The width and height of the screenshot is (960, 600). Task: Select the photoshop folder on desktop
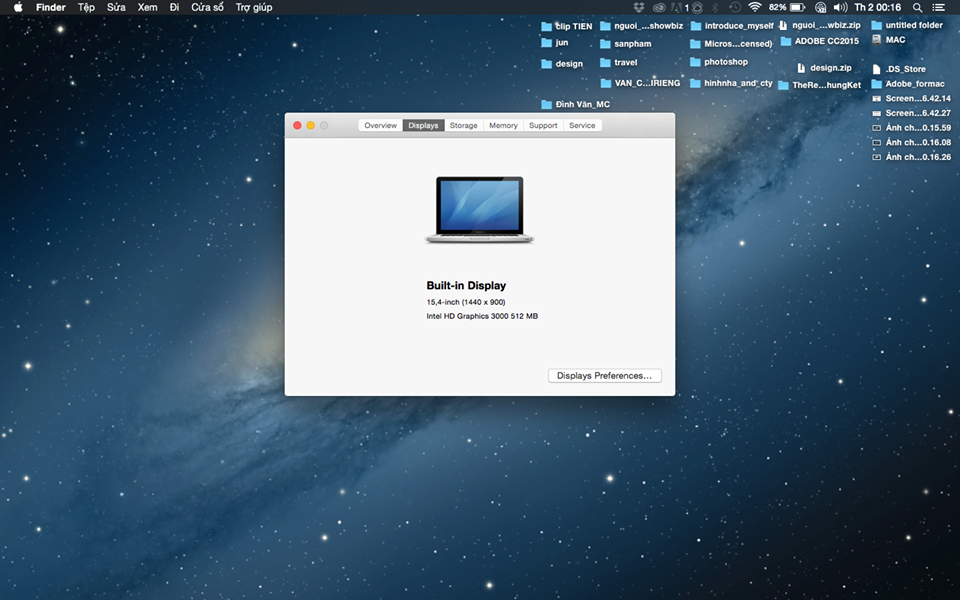click(696, 62)
